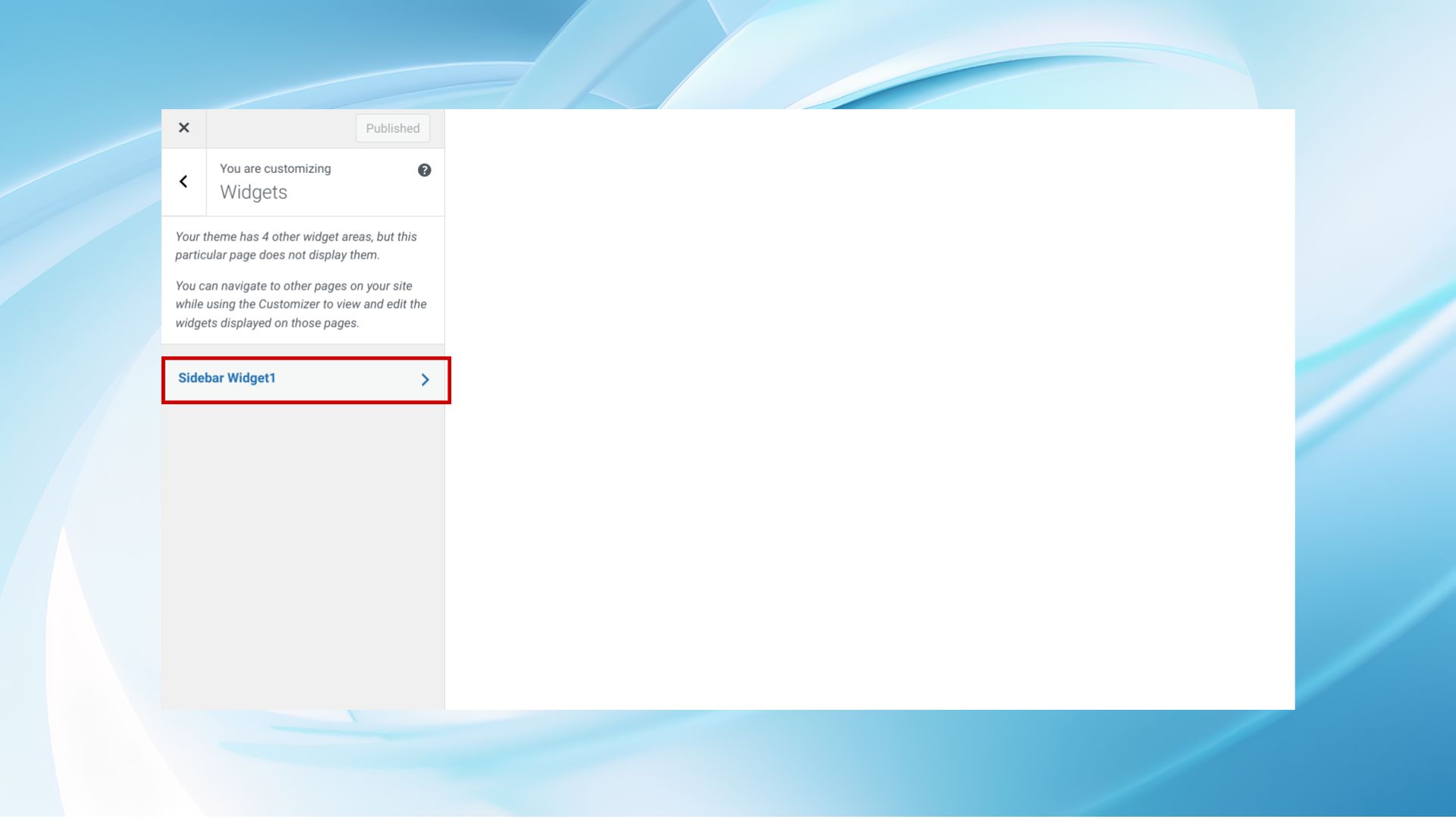This screenshot has height=819, width=1456.
Task: Open help via the question mark icon
Action: pos(425,170)
